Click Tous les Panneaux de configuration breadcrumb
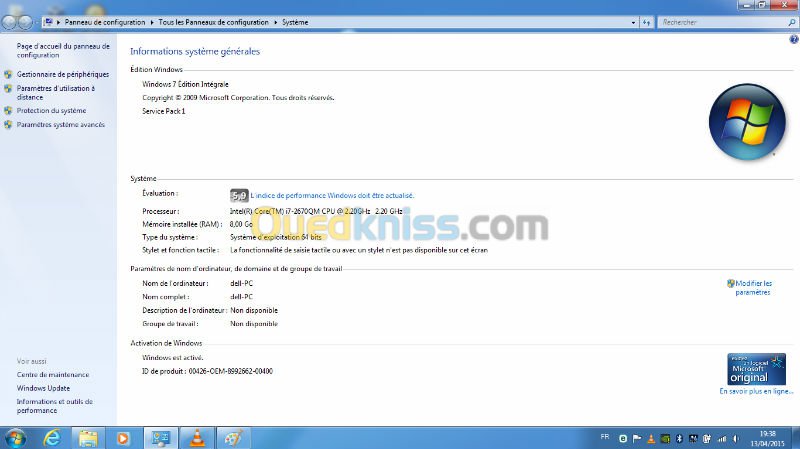Viewport: 800px width, 449px height. [213, 22]
